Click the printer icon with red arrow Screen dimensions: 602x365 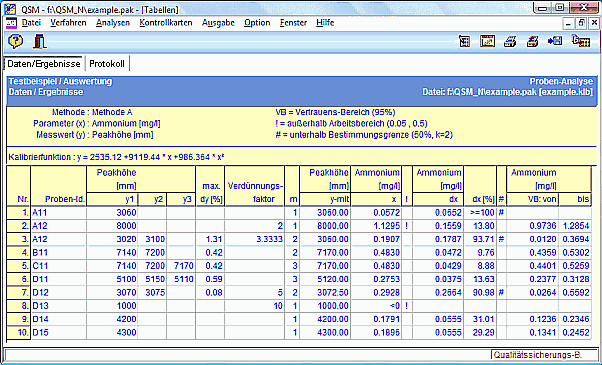point(533,41)
